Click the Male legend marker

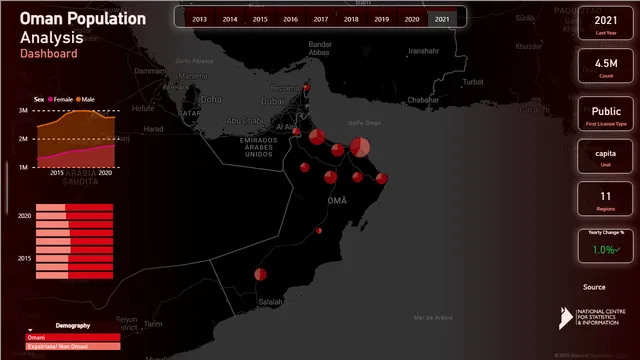[x=78, y=99]
